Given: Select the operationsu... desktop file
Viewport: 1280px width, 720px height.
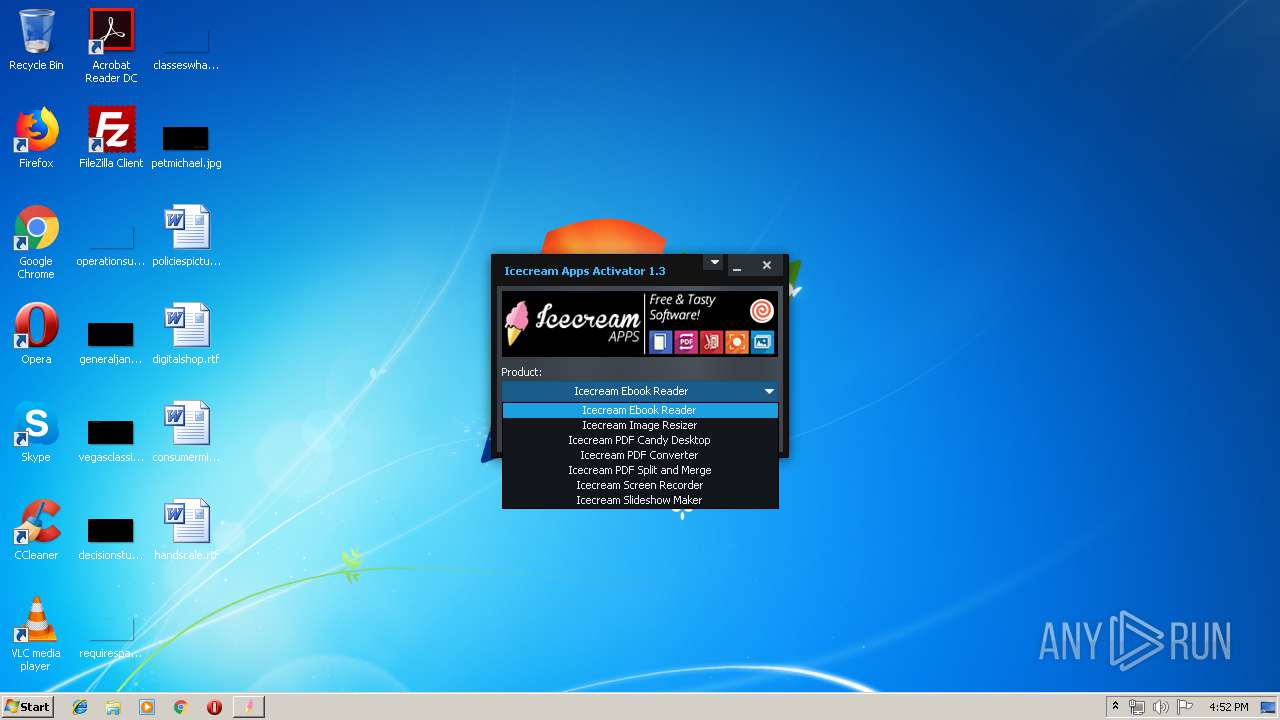Looking at the screenshot, I should click(x=111, y=244).
